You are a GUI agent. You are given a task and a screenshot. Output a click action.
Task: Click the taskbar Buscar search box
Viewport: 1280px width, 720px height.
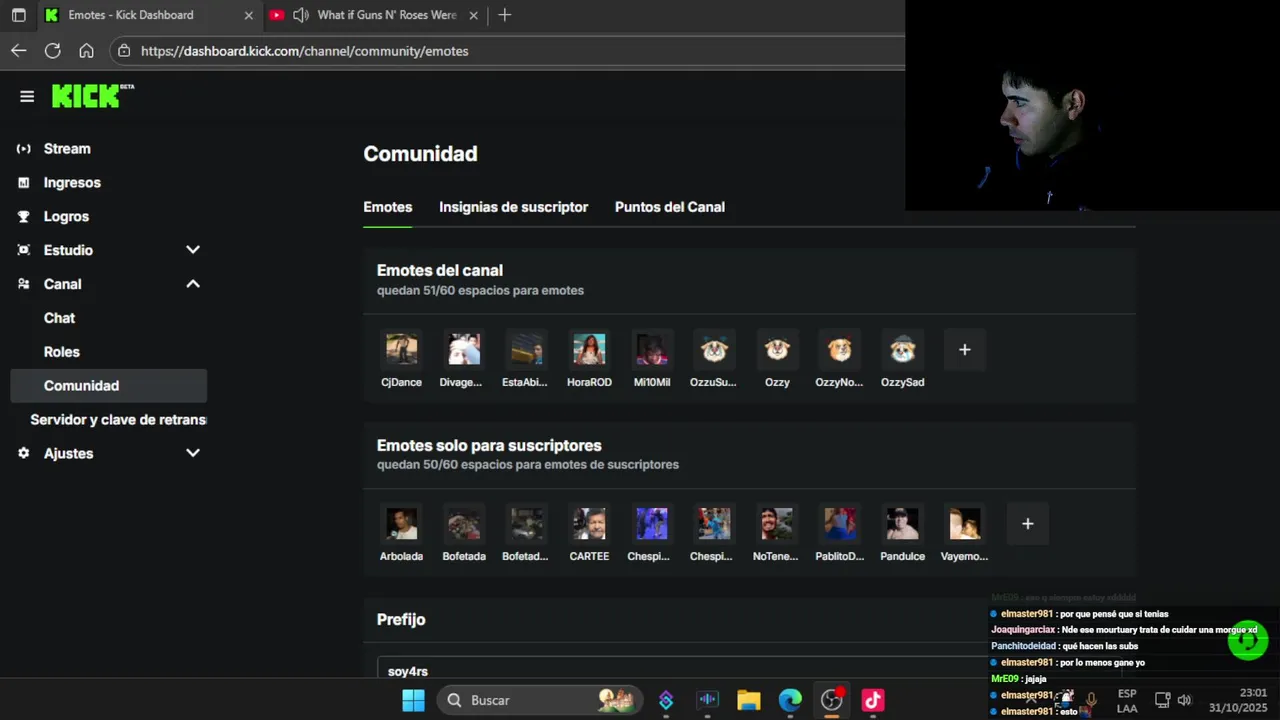[540, 700]
